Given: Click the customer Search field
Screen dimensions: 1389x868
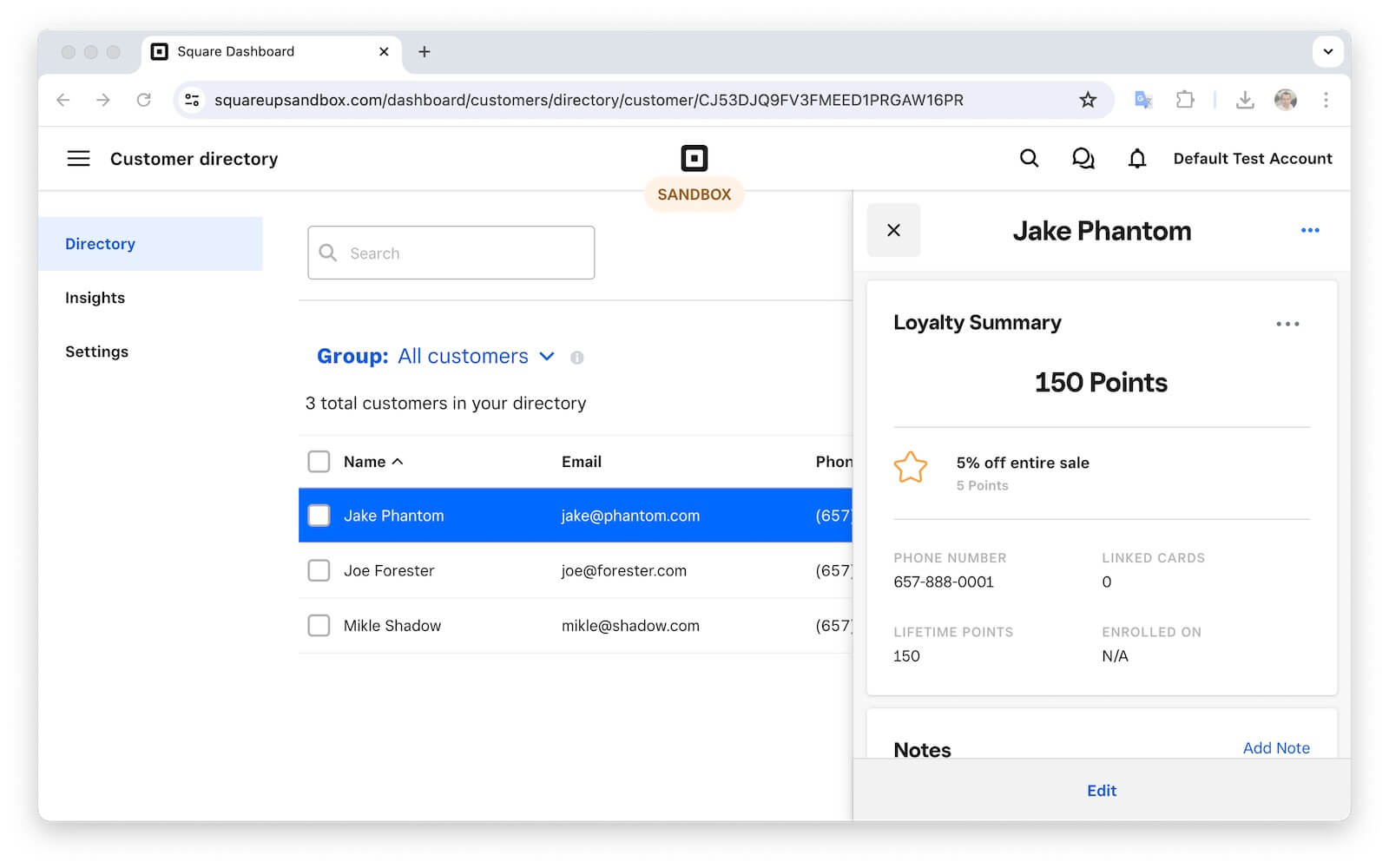Looking at the screenshot, I should (x=451, y=253).
